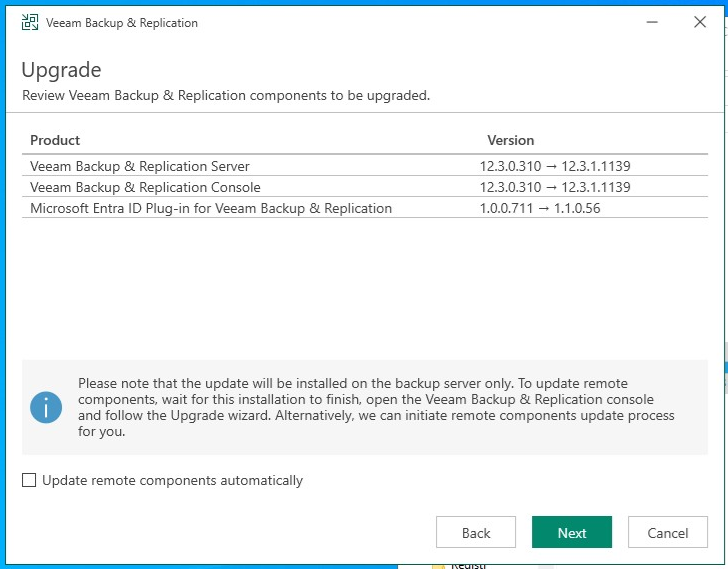
Task: Click the Veeam Backup & Replication window title
Action: 122,23
